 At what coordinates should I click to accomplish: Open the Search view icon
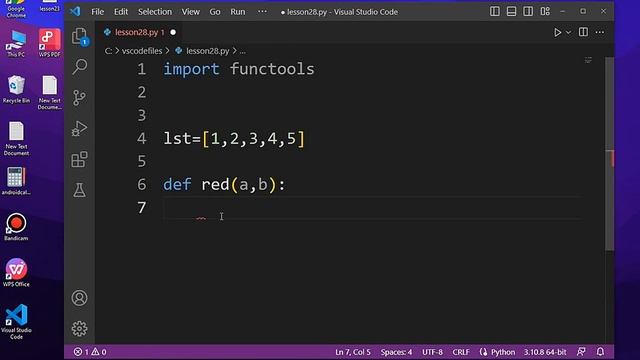tap(80, 67)
